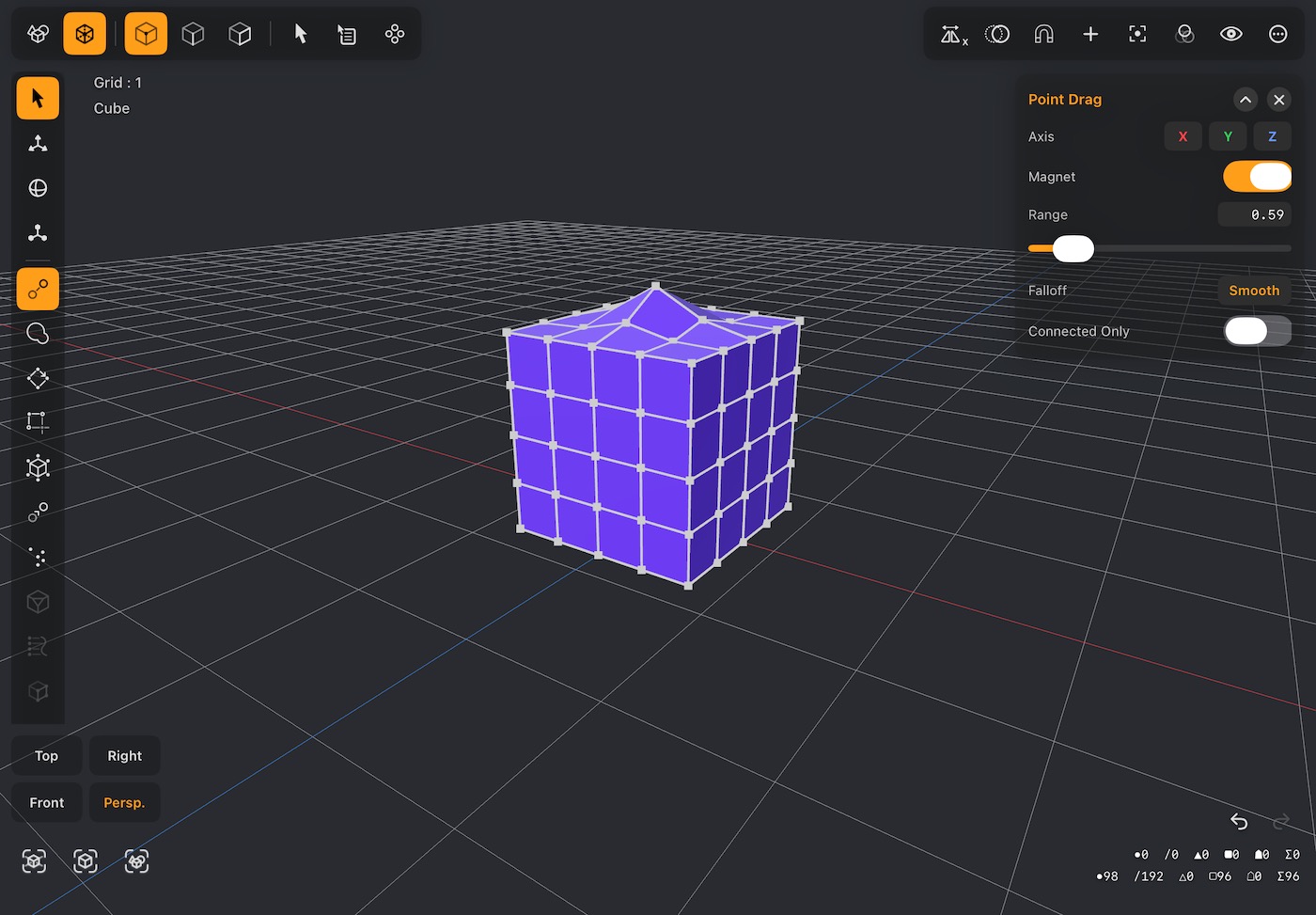The height and width of the screenshot is (915, 1316).
Task: Switch to the Front view
Action: click(x=46, y=803)
